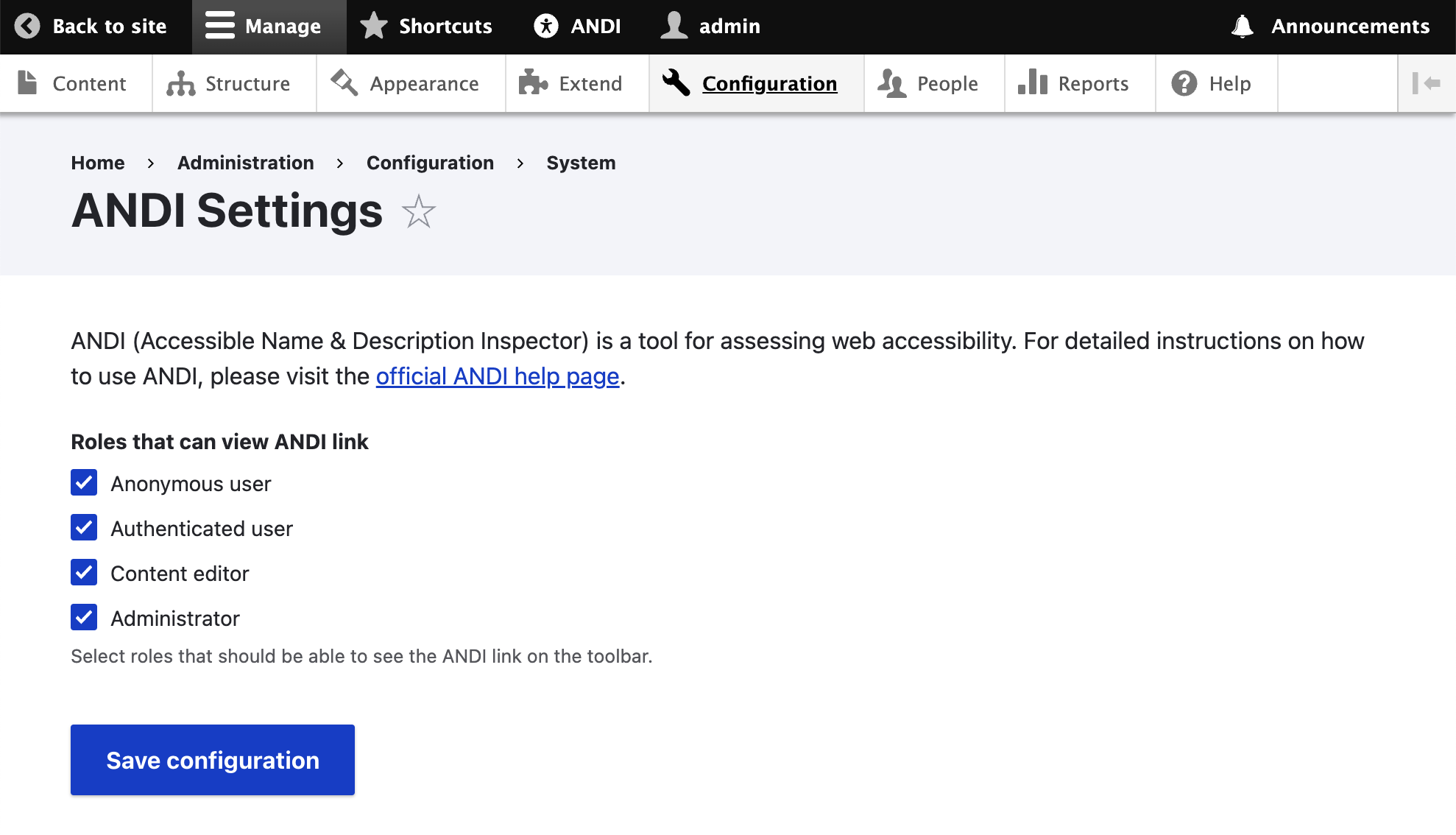Image resolution: width=1456 pixels, height=835 pixels.
Task: Follow the official ANDI help page link
Action: coord(498,376)
